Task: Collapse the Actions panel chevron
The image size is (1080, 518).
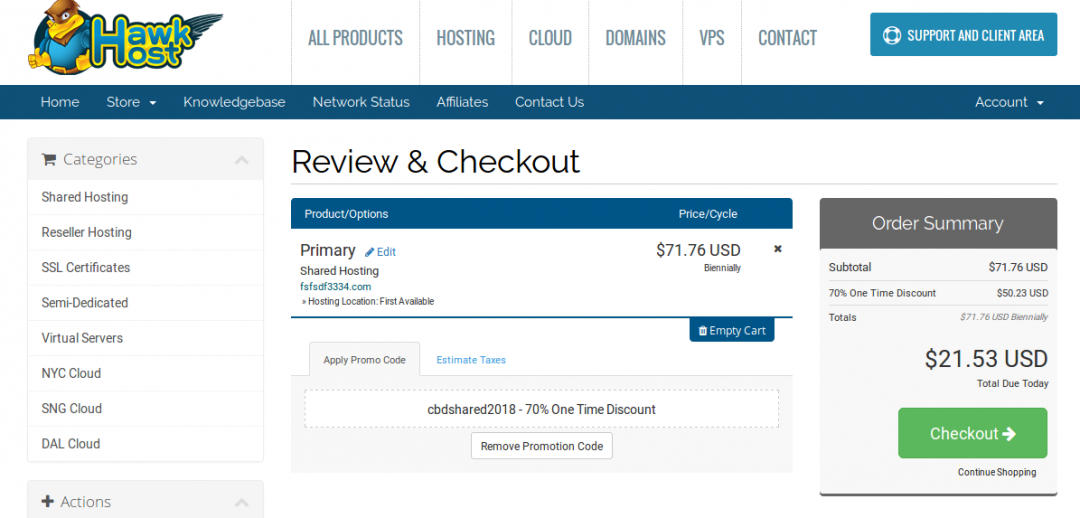Action: tap(241, 502)
